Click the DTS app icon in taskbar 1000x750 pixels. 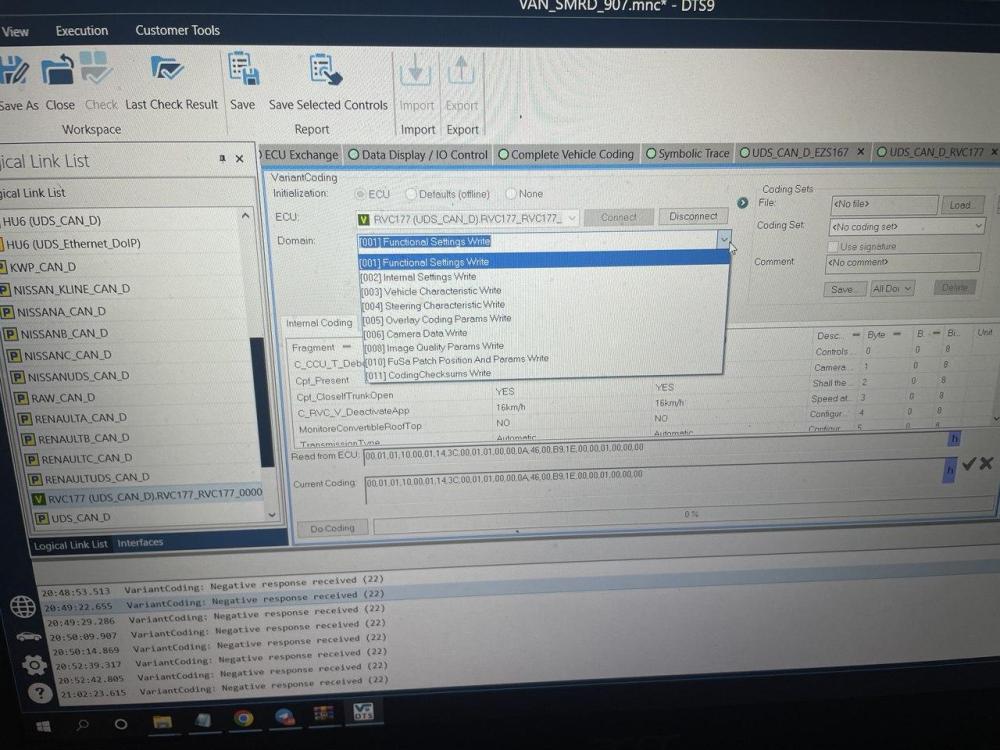pos(364,710)
